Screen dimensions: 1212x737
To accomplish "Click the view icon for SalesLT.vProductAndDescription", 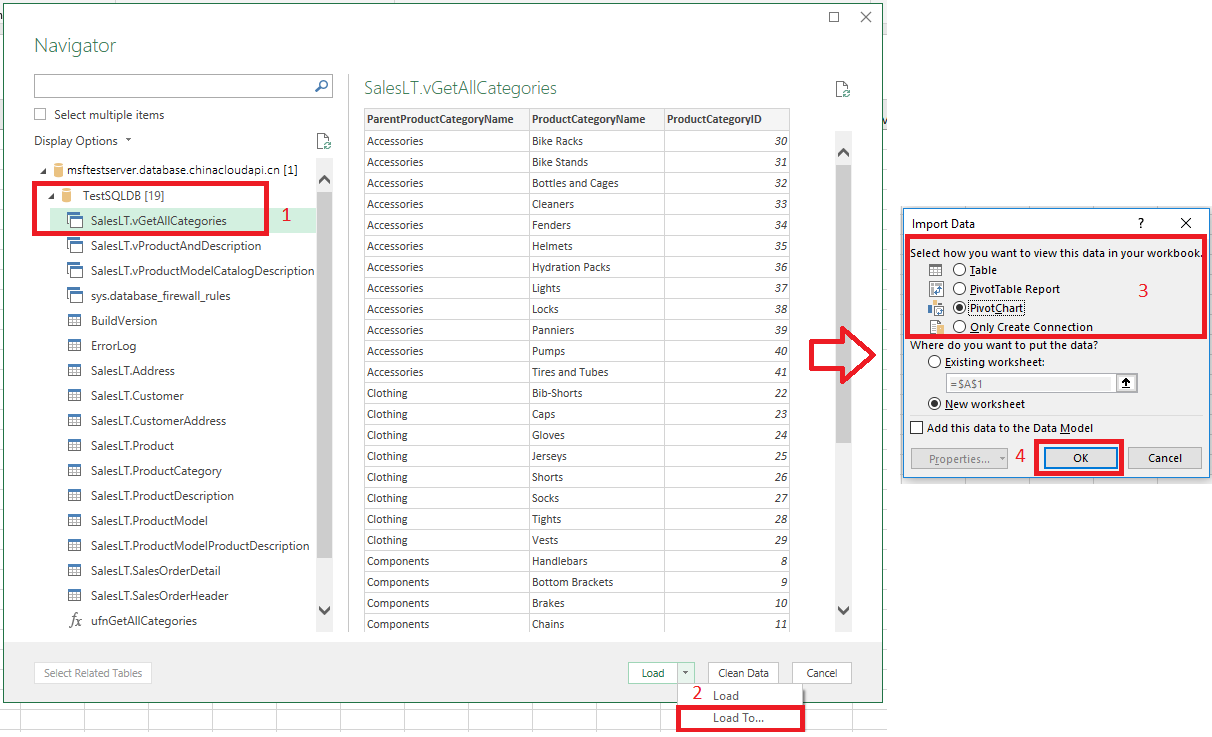I will pos(74,245).
